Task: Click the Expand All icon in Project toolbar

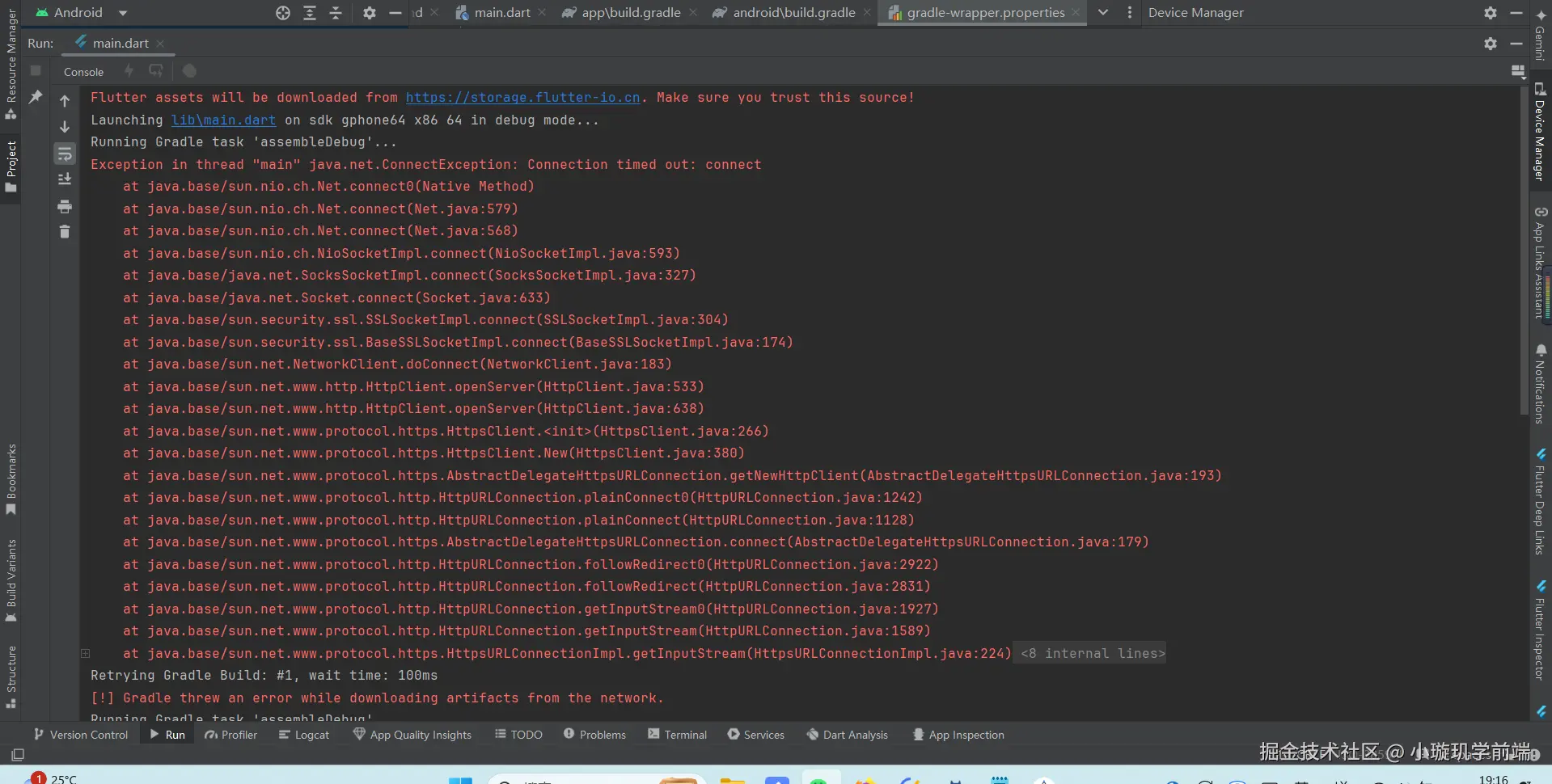Action: [x=310, y=13]
